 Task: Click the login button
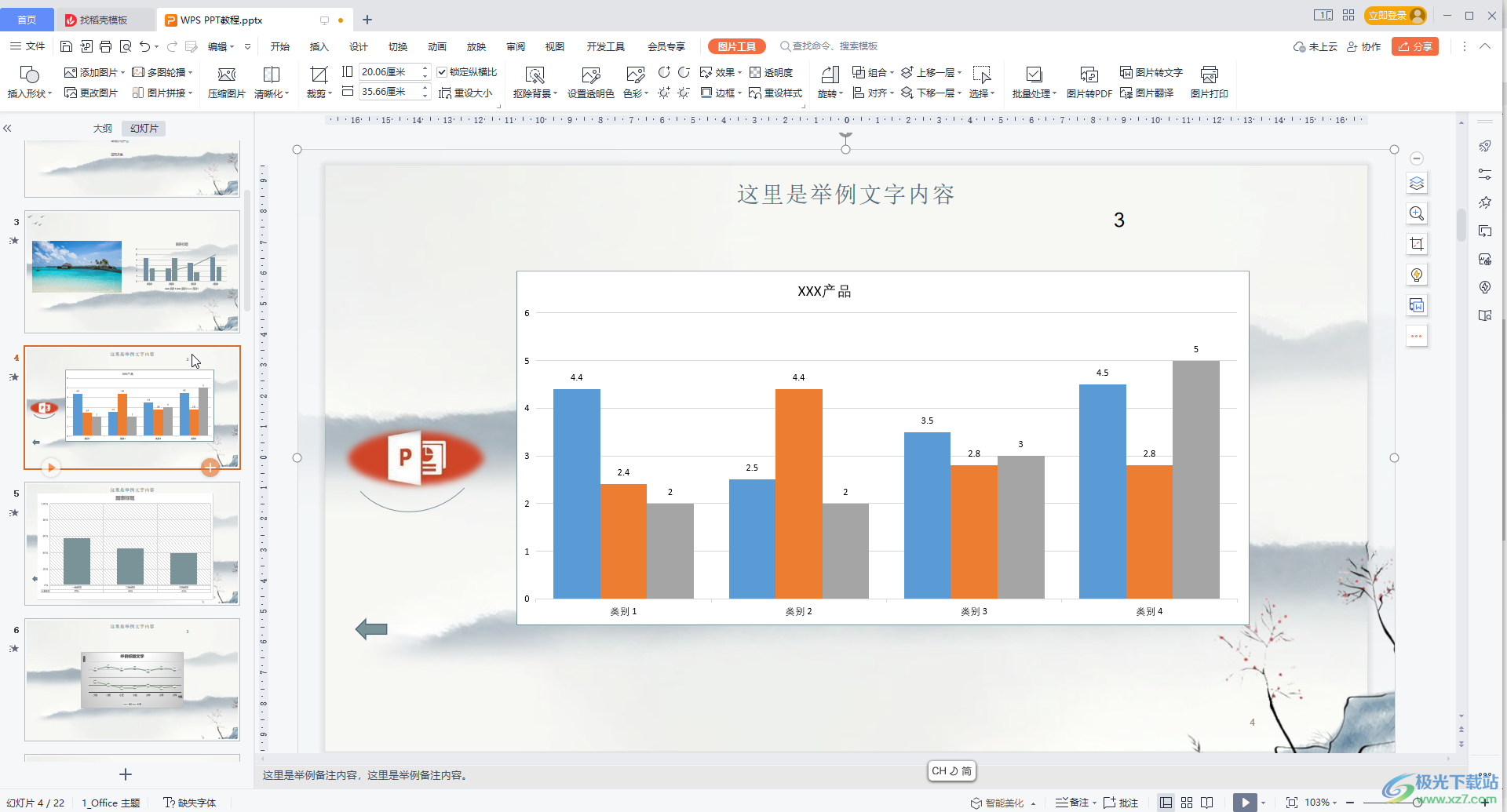pyautogui.click(x=1395, y=15)
